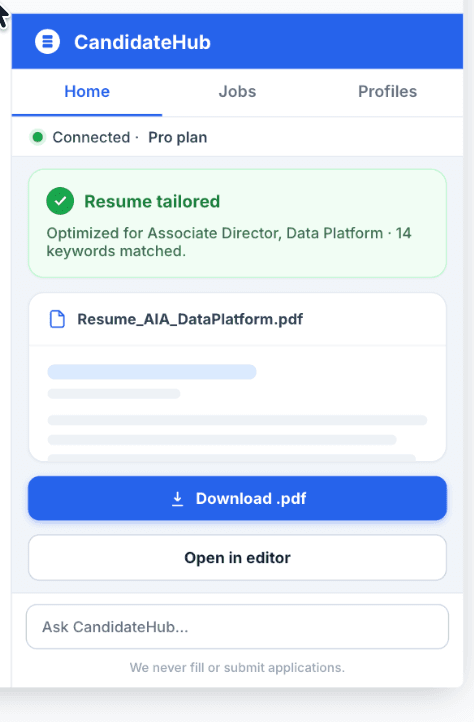Focus the Ask CandidateHub input field
The width and height of the screenshot is (474, 722).
click(x=237, y=627)
